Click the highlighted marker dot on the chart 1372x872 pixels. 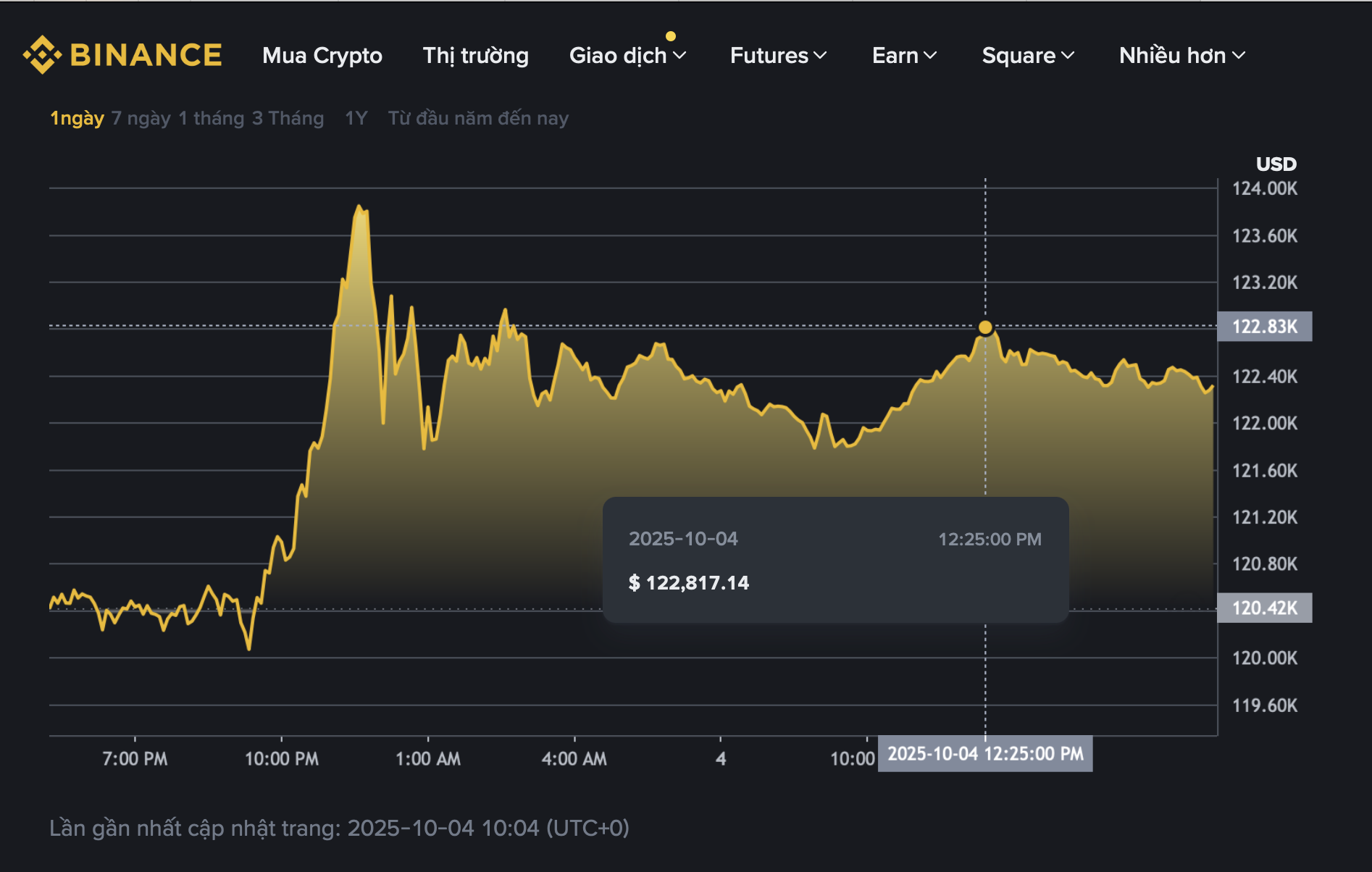[985, 327]
